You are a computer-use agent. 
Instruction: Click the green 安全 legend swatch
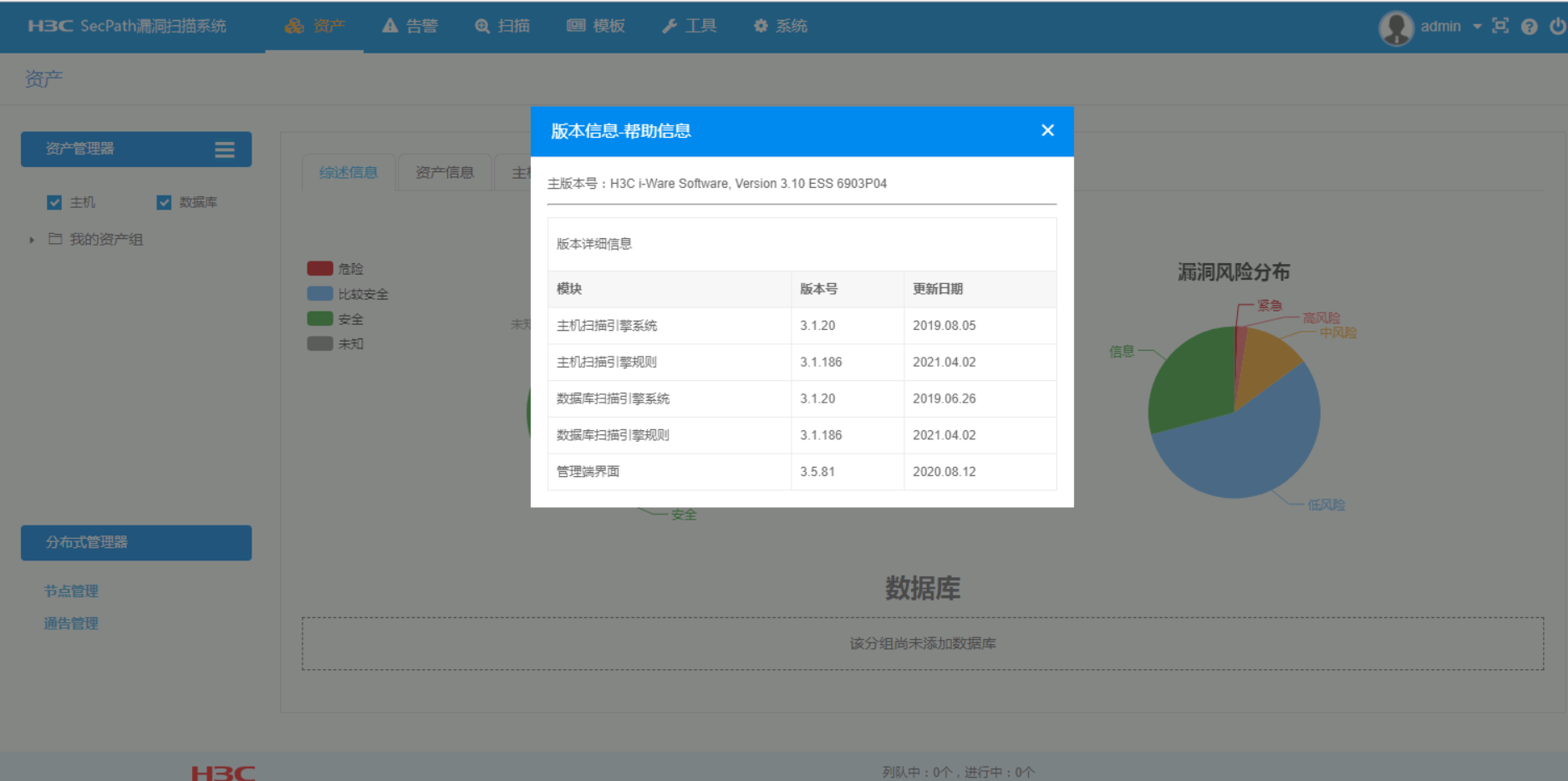319,318
